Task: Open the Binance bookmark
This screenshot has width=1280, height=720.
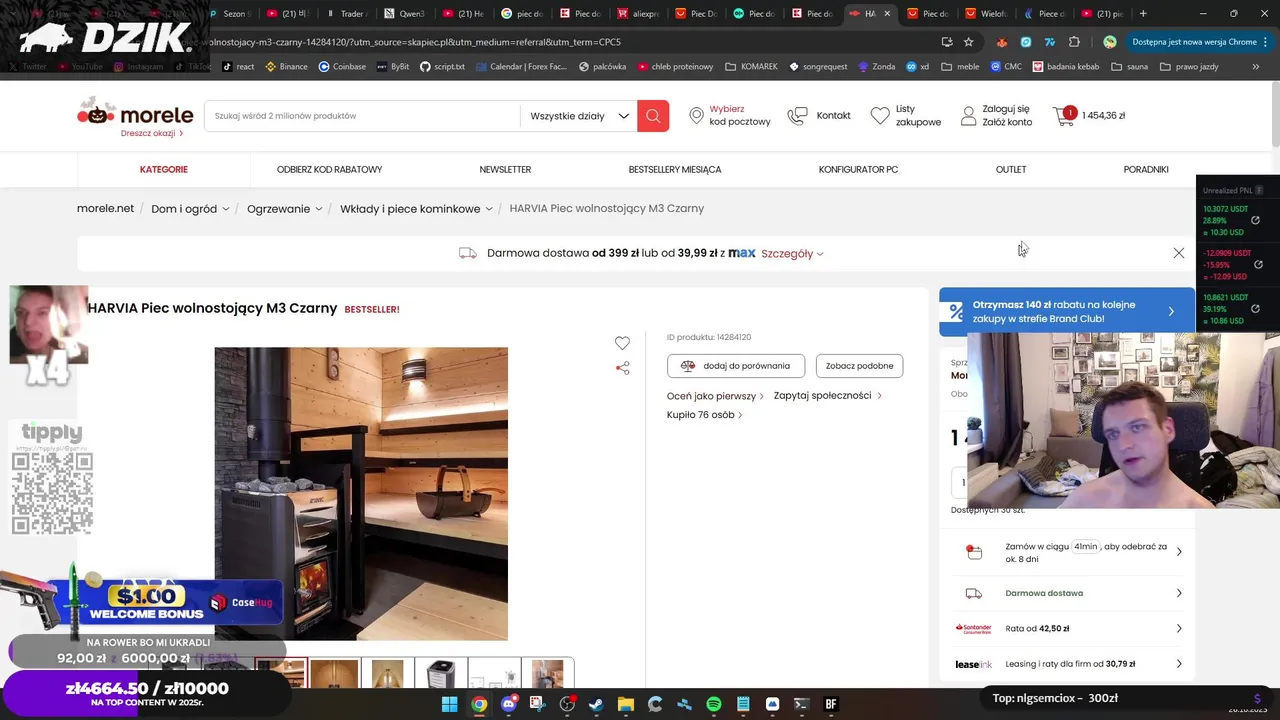Action: [286, 67]
